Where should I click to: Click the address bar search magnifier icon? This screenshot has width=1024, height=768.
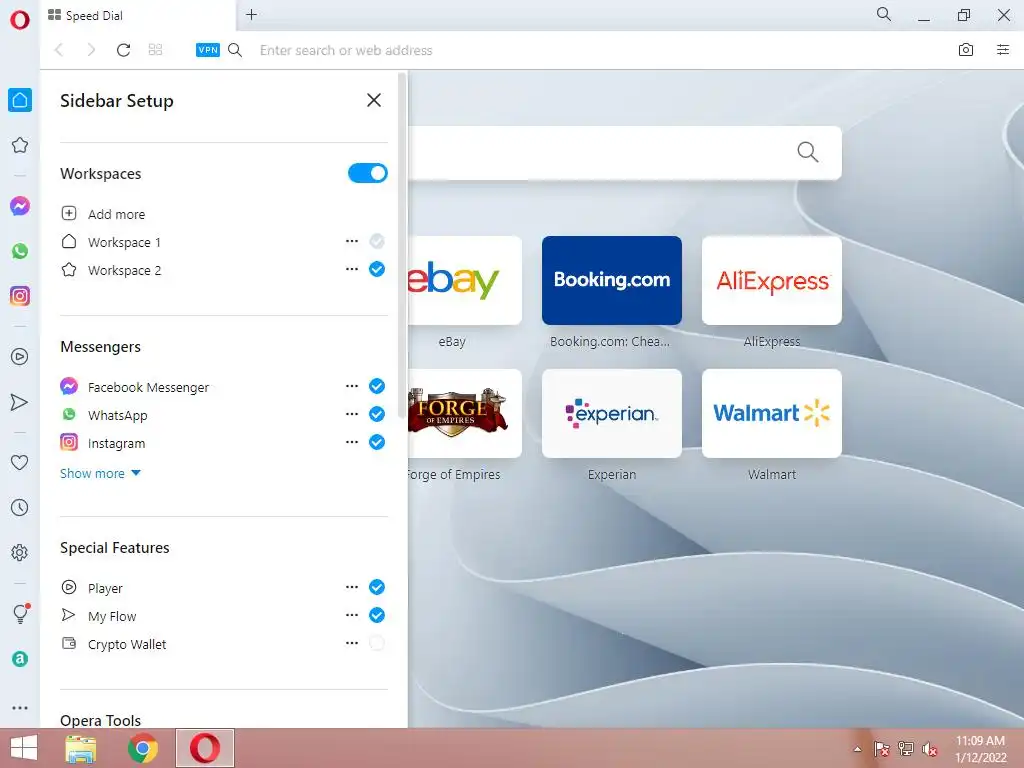[x=235, y=50]
